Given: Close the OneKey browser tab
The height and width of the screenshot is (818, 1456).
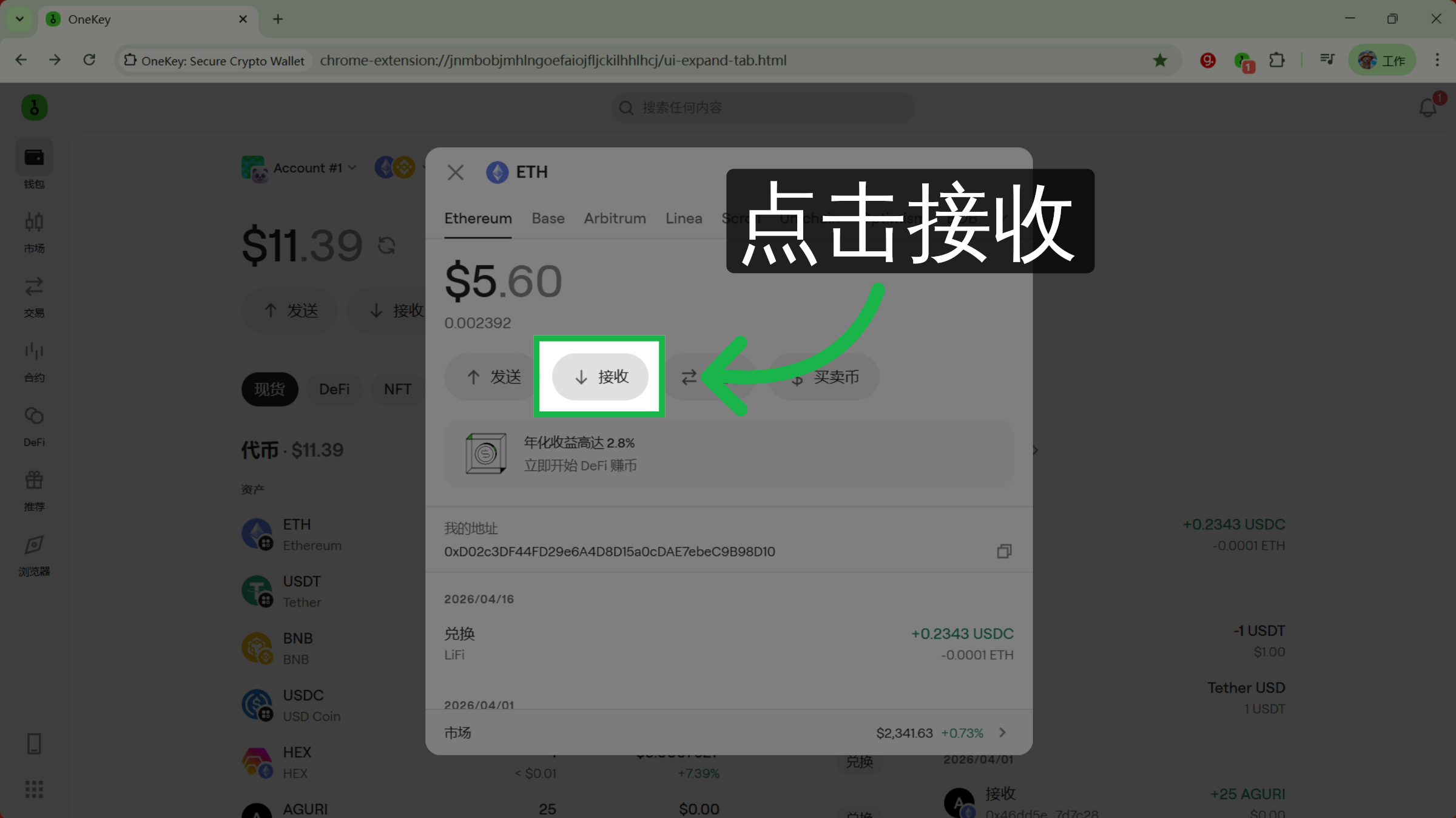Looking at the screenshot, I should click(243, 19).
